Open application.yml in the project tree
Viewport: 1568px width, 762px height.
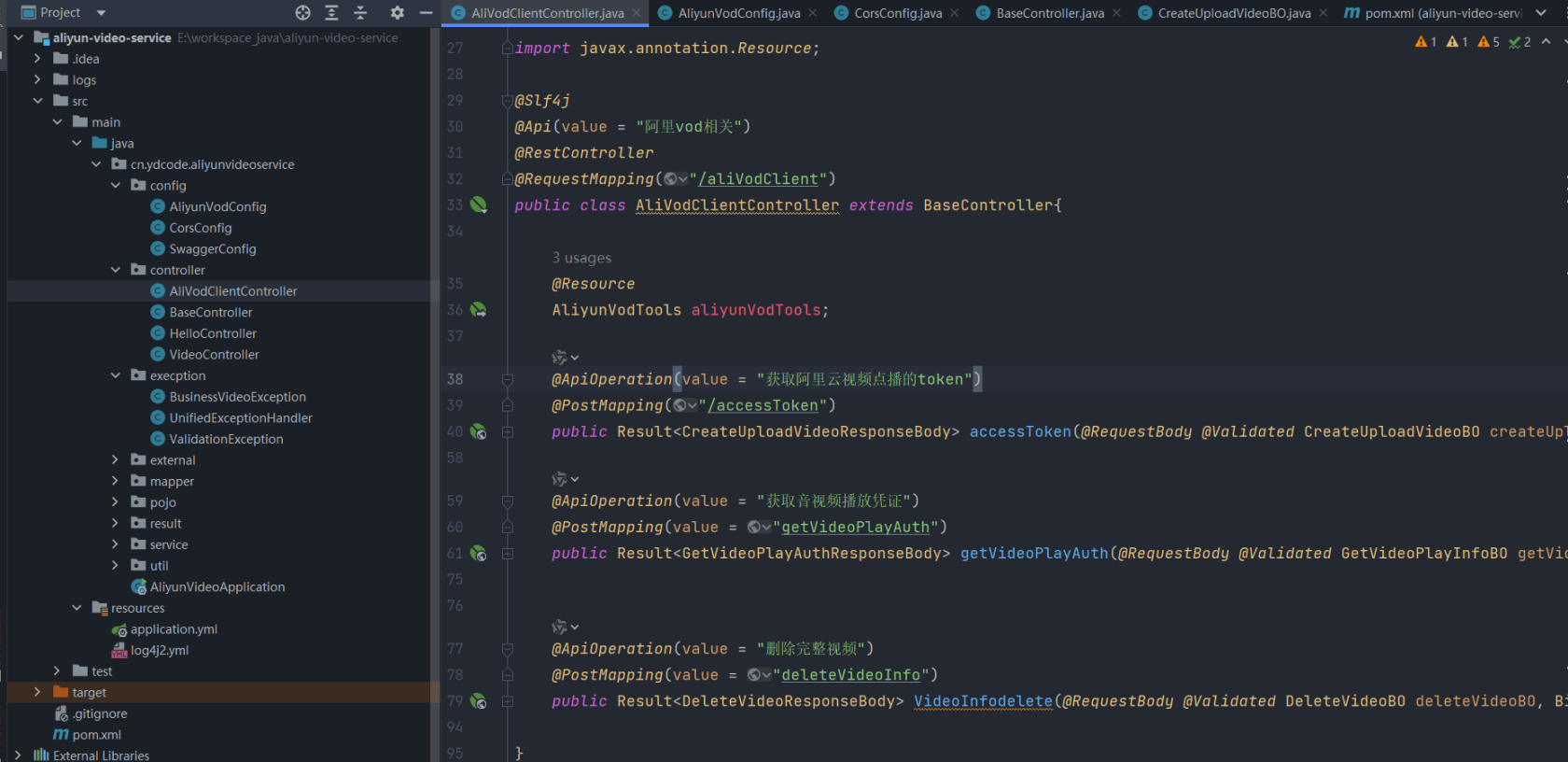pyautogui.click(x=174, y=629)
